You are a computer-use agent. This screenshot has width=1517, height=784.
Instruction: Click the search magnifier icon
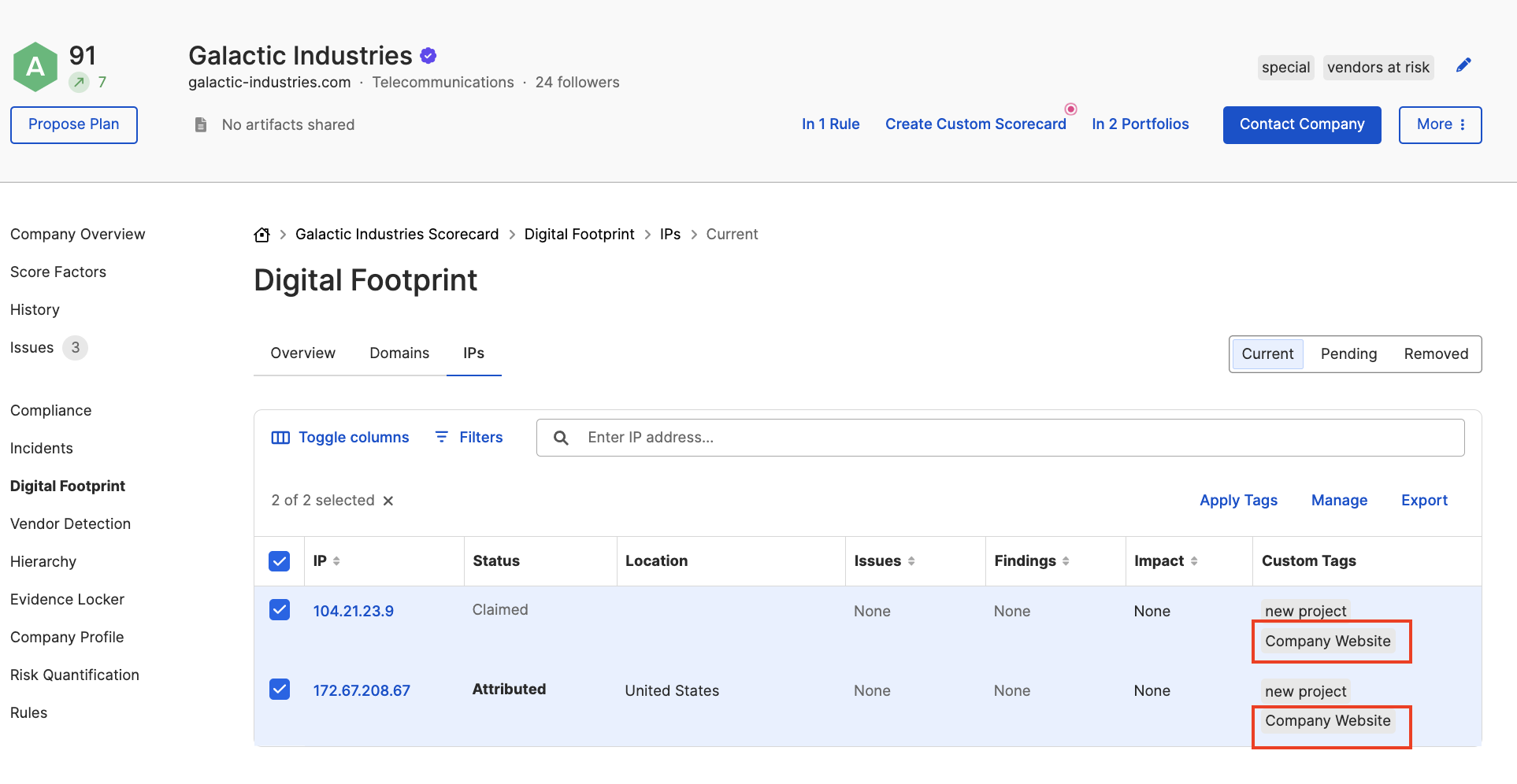(561, 438)
